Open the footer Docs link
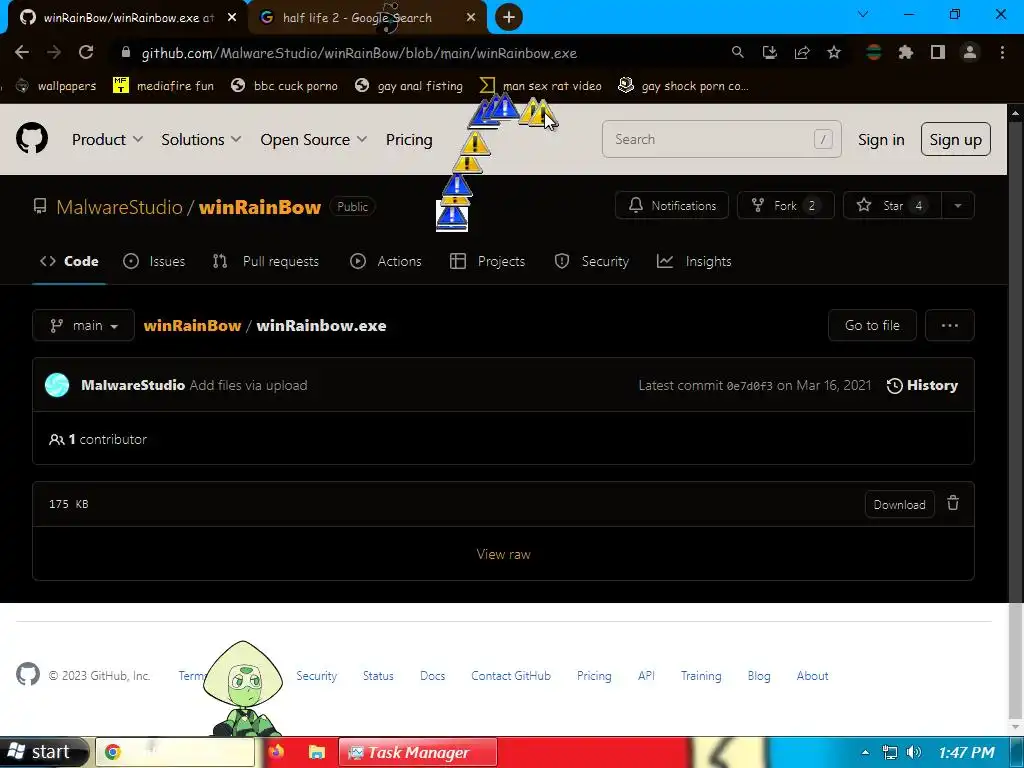 [x=432, y=675]
